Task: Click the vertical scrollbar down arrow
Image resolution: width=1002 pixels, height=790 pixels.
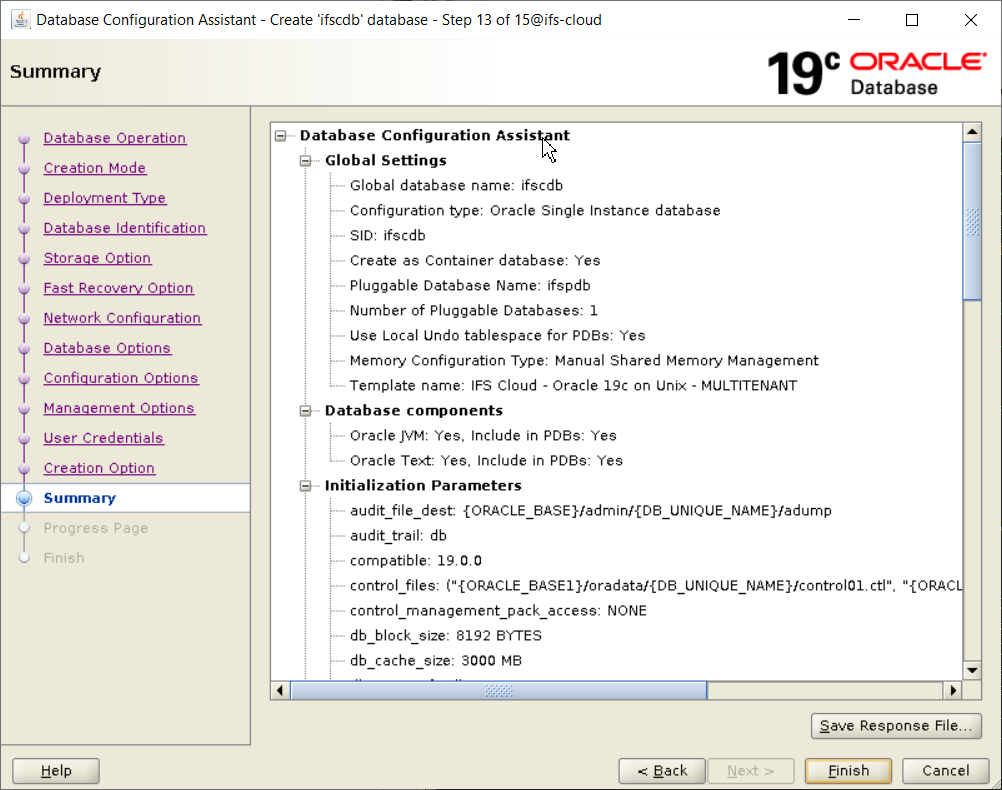Action: click(972, 670)
